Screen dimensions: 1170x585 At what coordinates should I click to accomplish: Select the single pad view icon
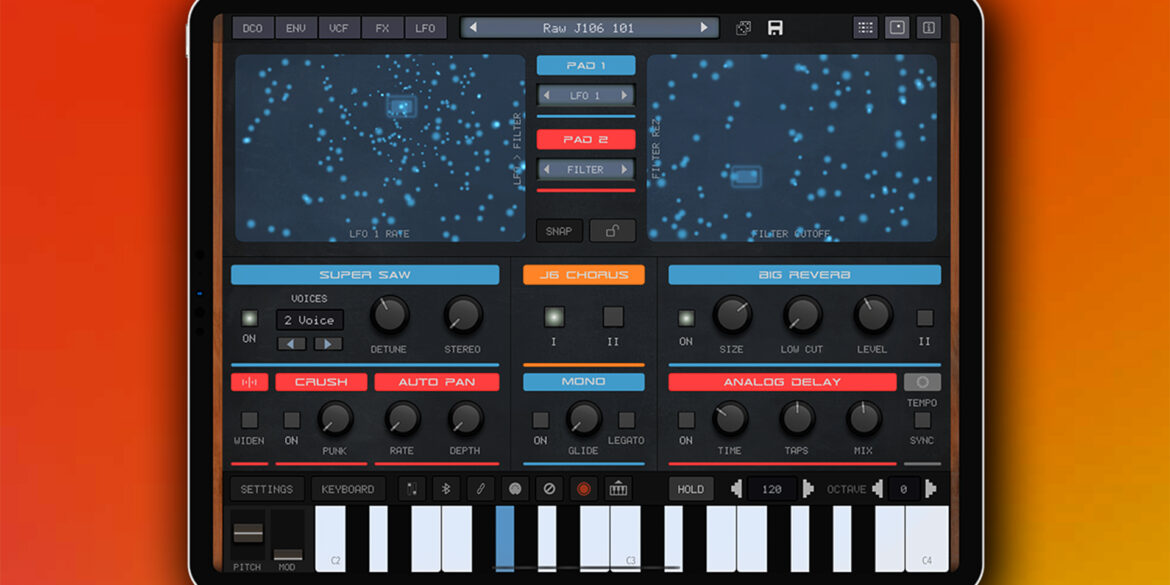pos(898,27)
